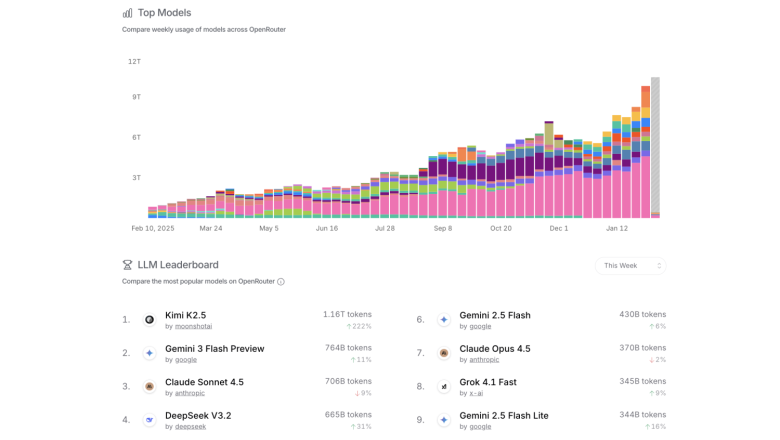Click the Claude Sonnet 4.5 icon

[x=149, y=386]
